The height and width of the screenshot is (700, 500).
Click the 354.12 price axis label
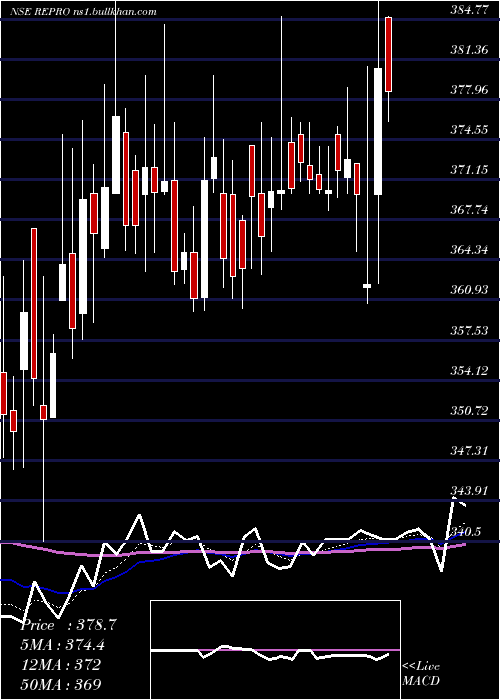point(469,370)
